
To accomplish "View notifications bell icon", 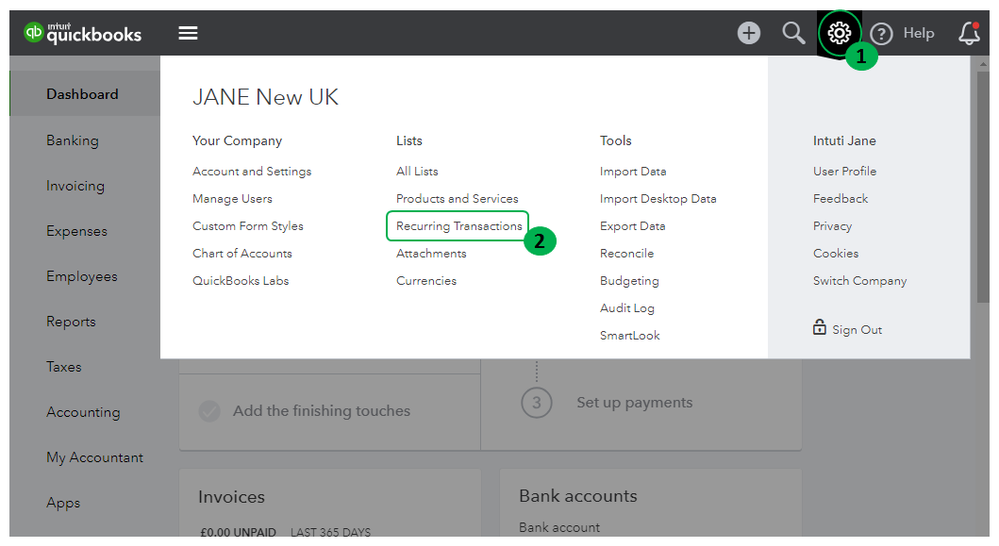I will point(969,33).
